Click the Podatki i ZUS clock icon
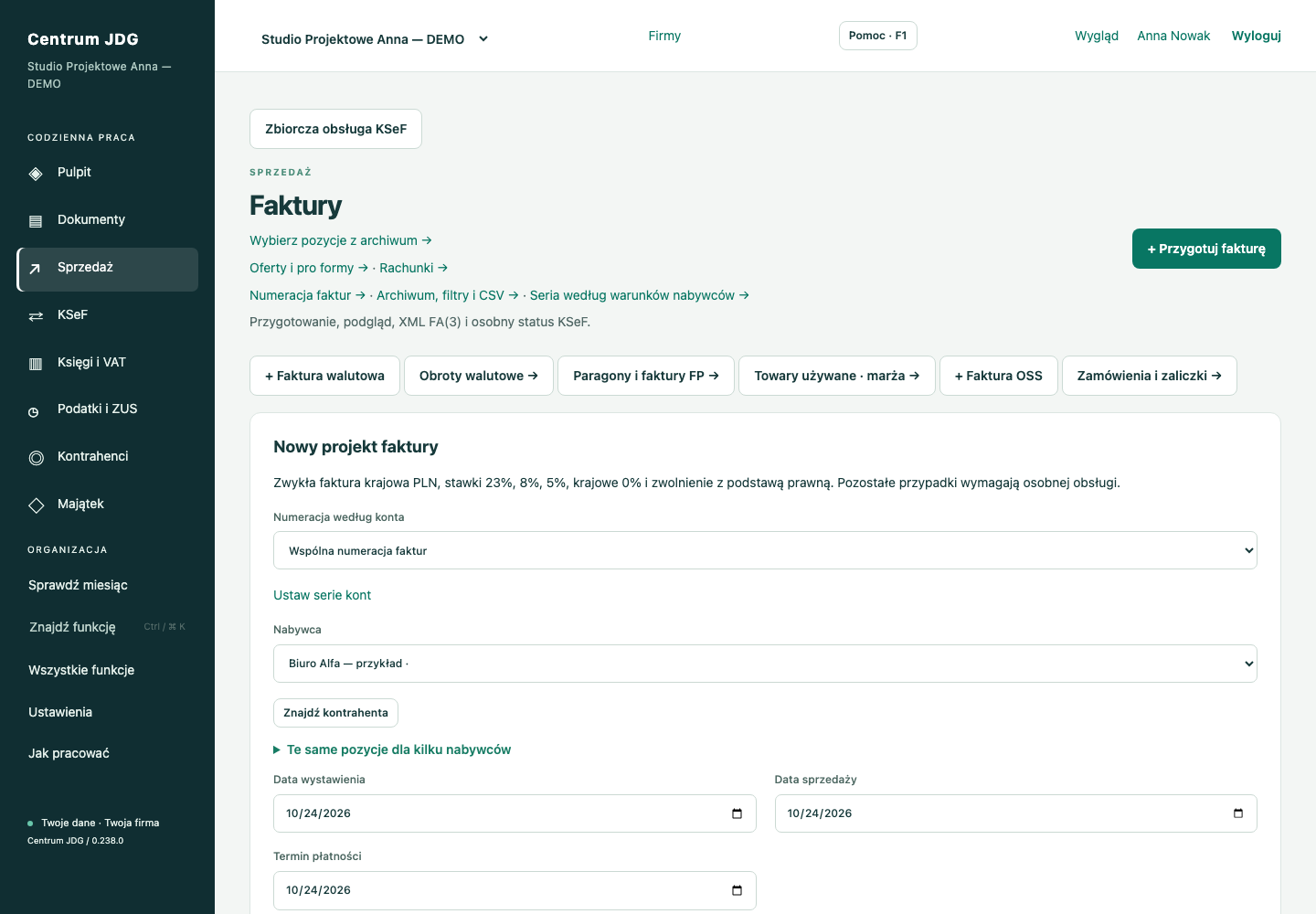This screenshot has width=1316, height=914. point(34,412)
